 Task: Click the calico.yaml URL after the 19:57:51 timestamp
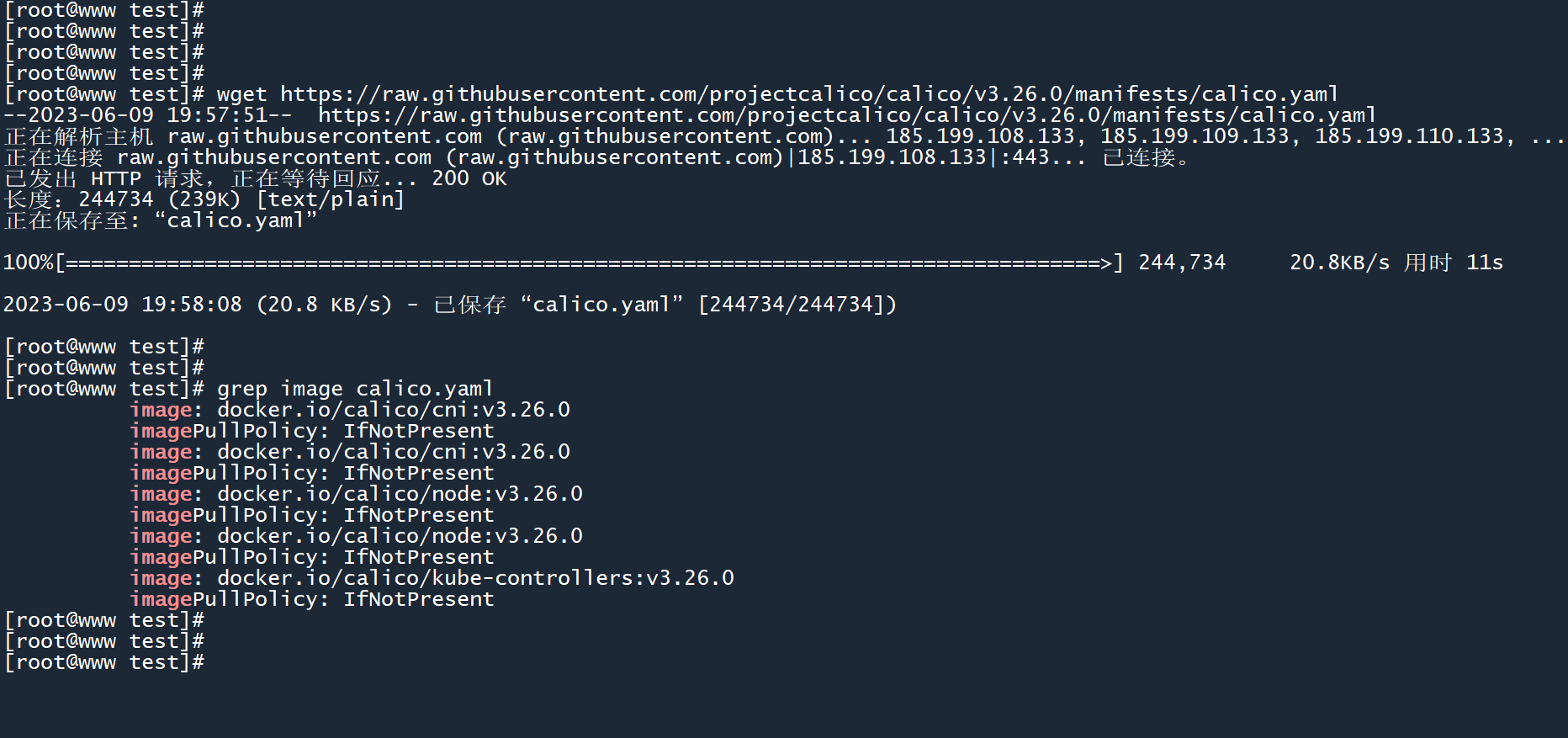[846, 115]
